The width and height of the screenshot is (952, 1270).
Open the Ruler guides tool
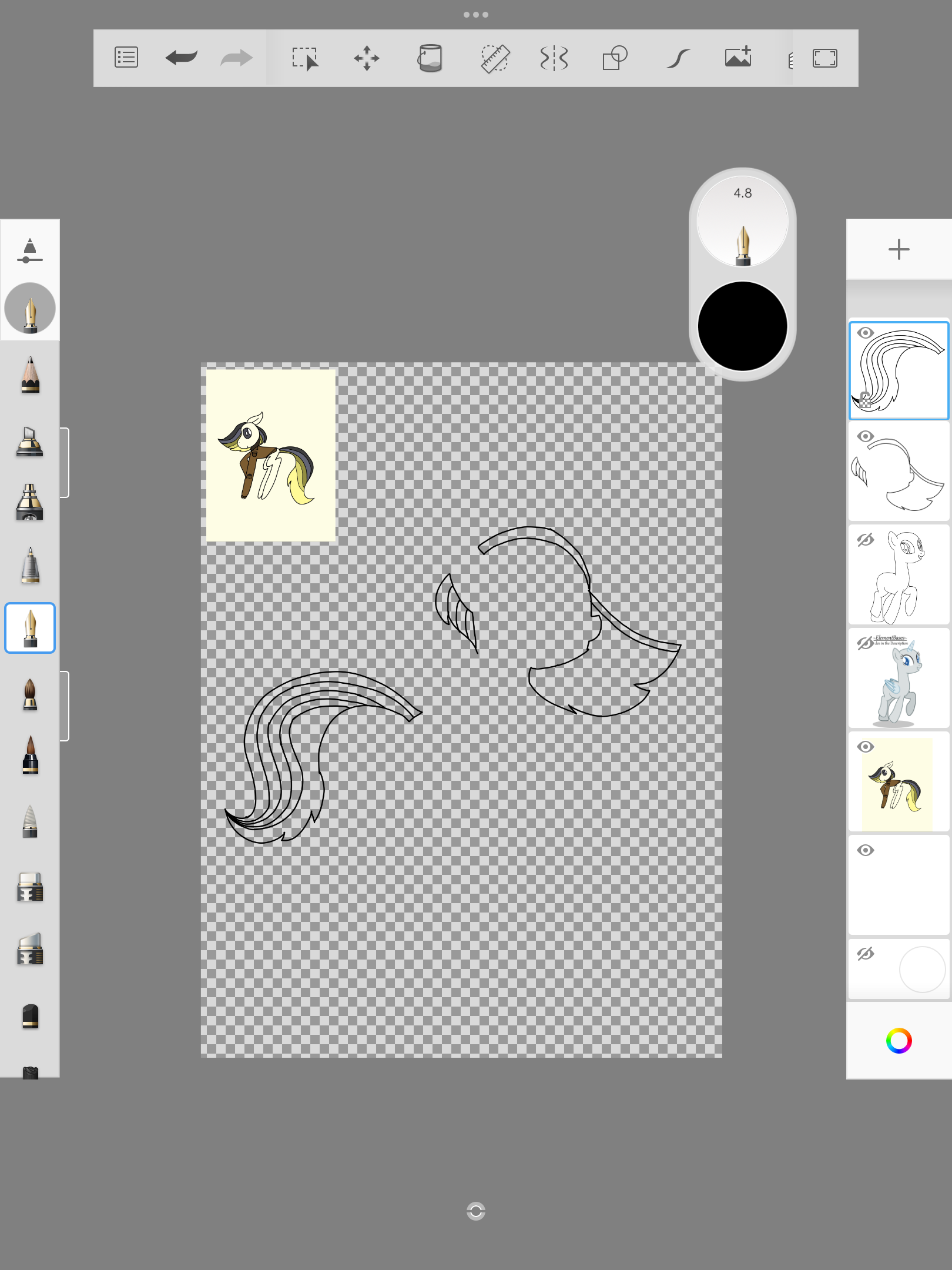coord(495,58)
